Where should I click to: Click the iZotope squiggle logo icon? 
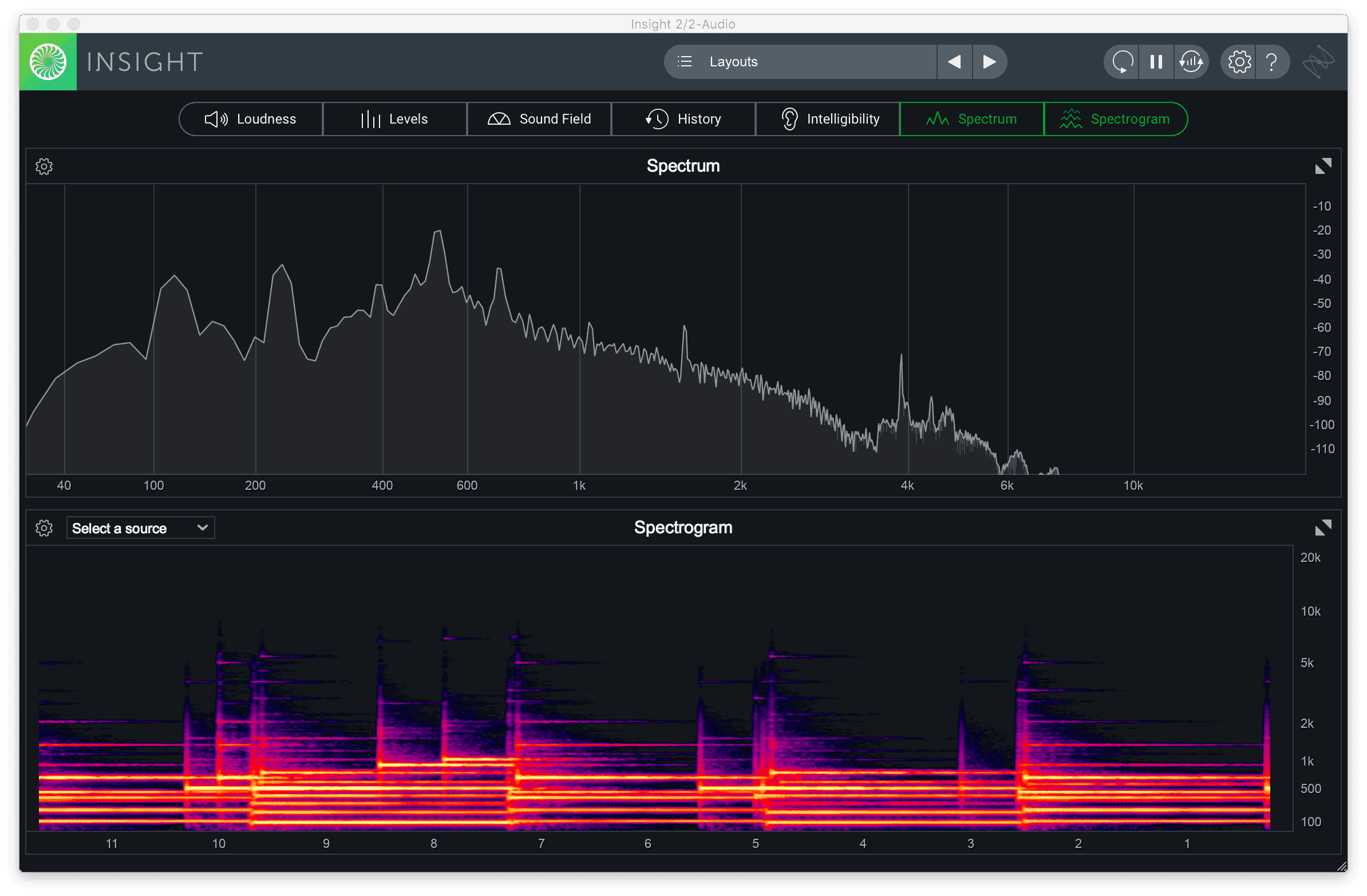(1318, 61)
